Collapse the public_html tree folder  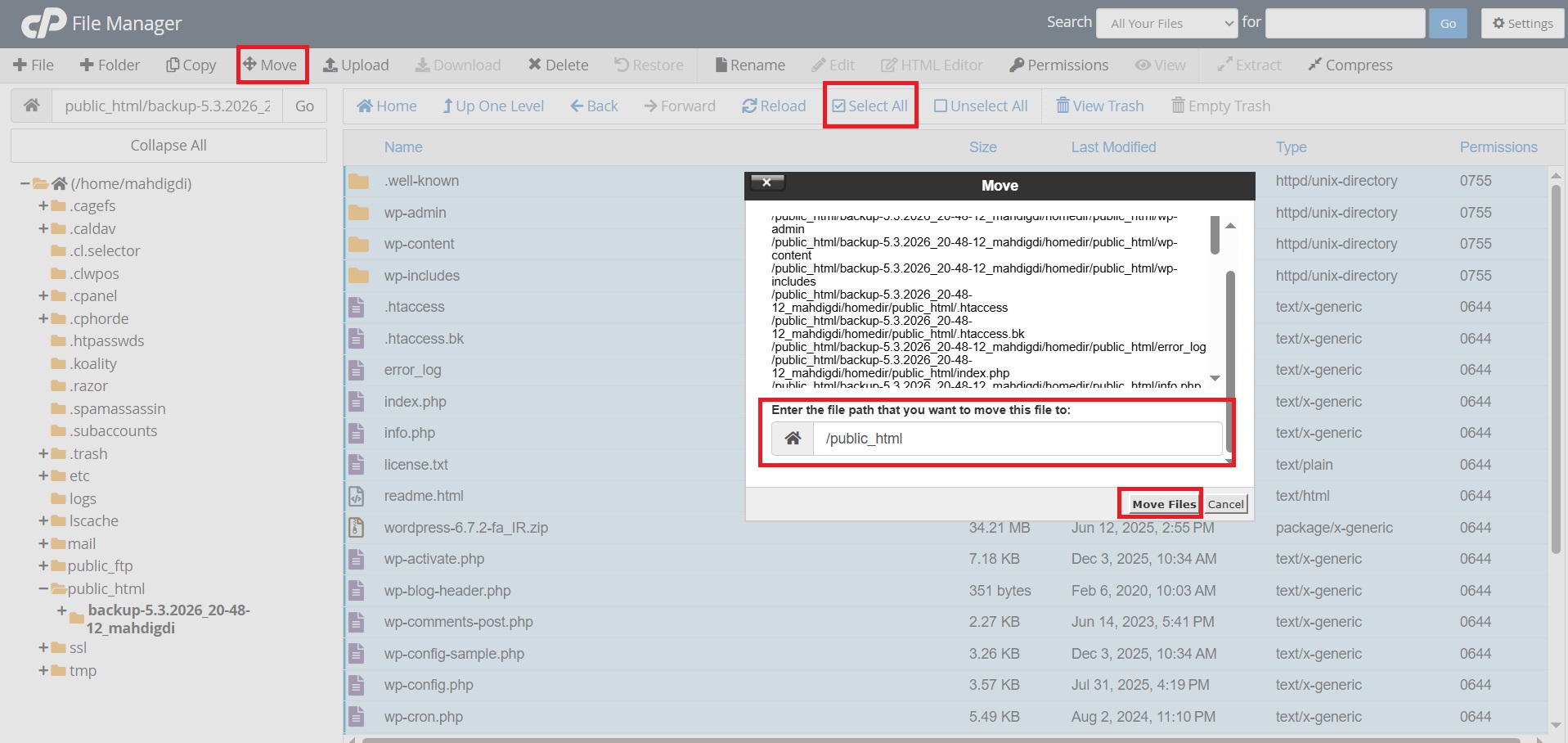43,588
